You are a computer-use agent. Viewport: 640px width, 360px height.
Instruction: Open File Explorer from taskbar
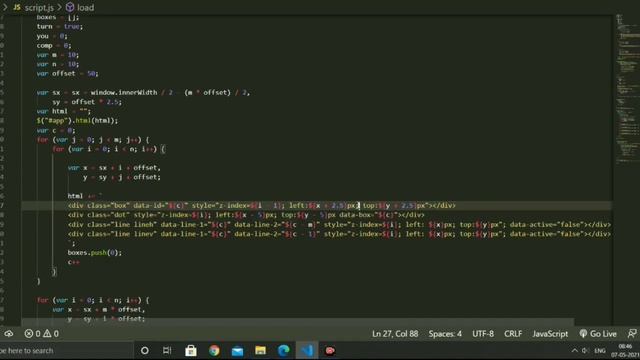coord(260,351)
